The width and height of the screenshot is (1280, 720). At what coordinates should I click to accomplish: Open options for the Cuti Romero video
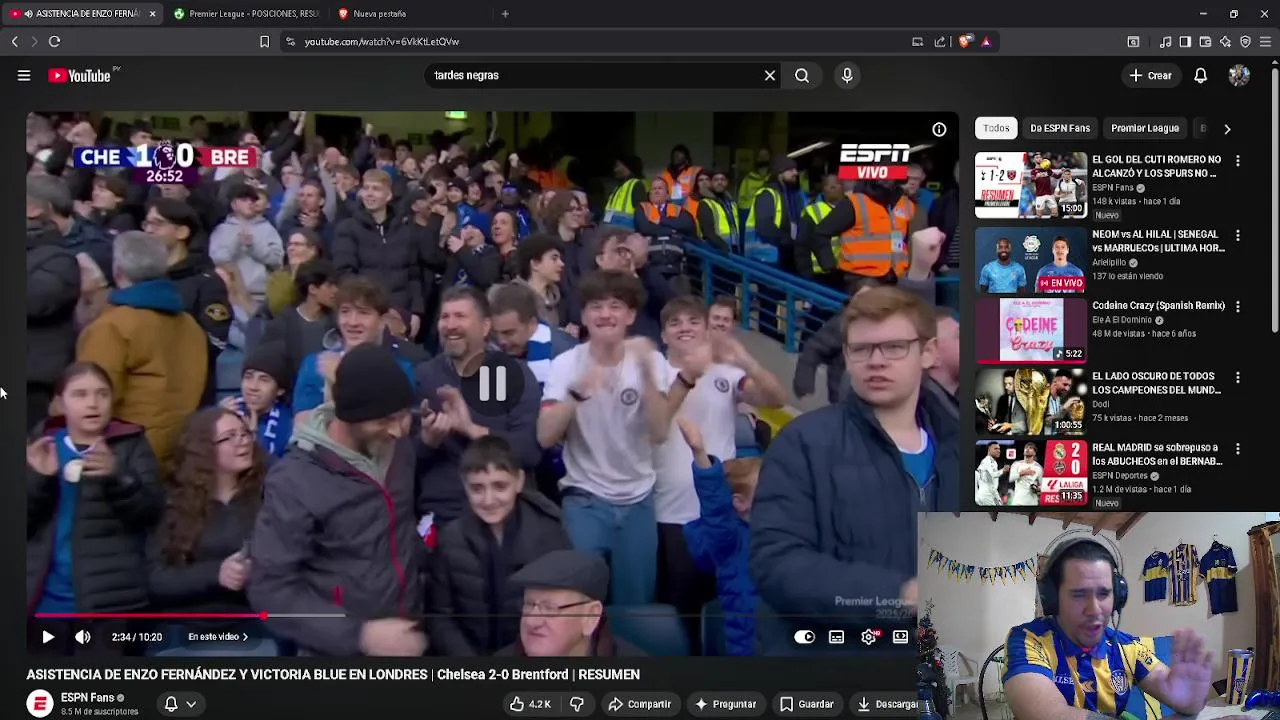coord(1238,161)
